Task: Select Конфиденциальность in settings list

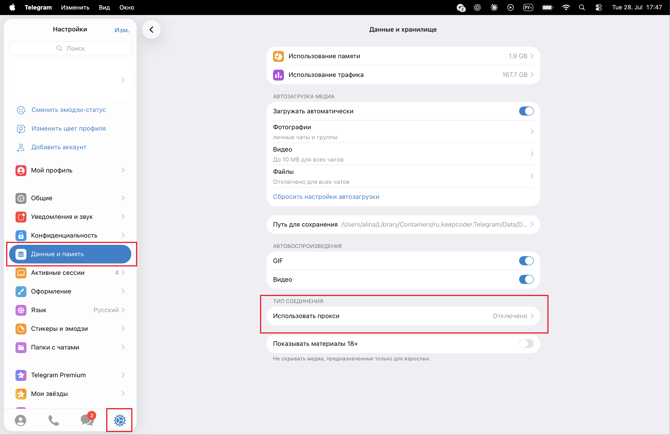Action: [70, 235]
